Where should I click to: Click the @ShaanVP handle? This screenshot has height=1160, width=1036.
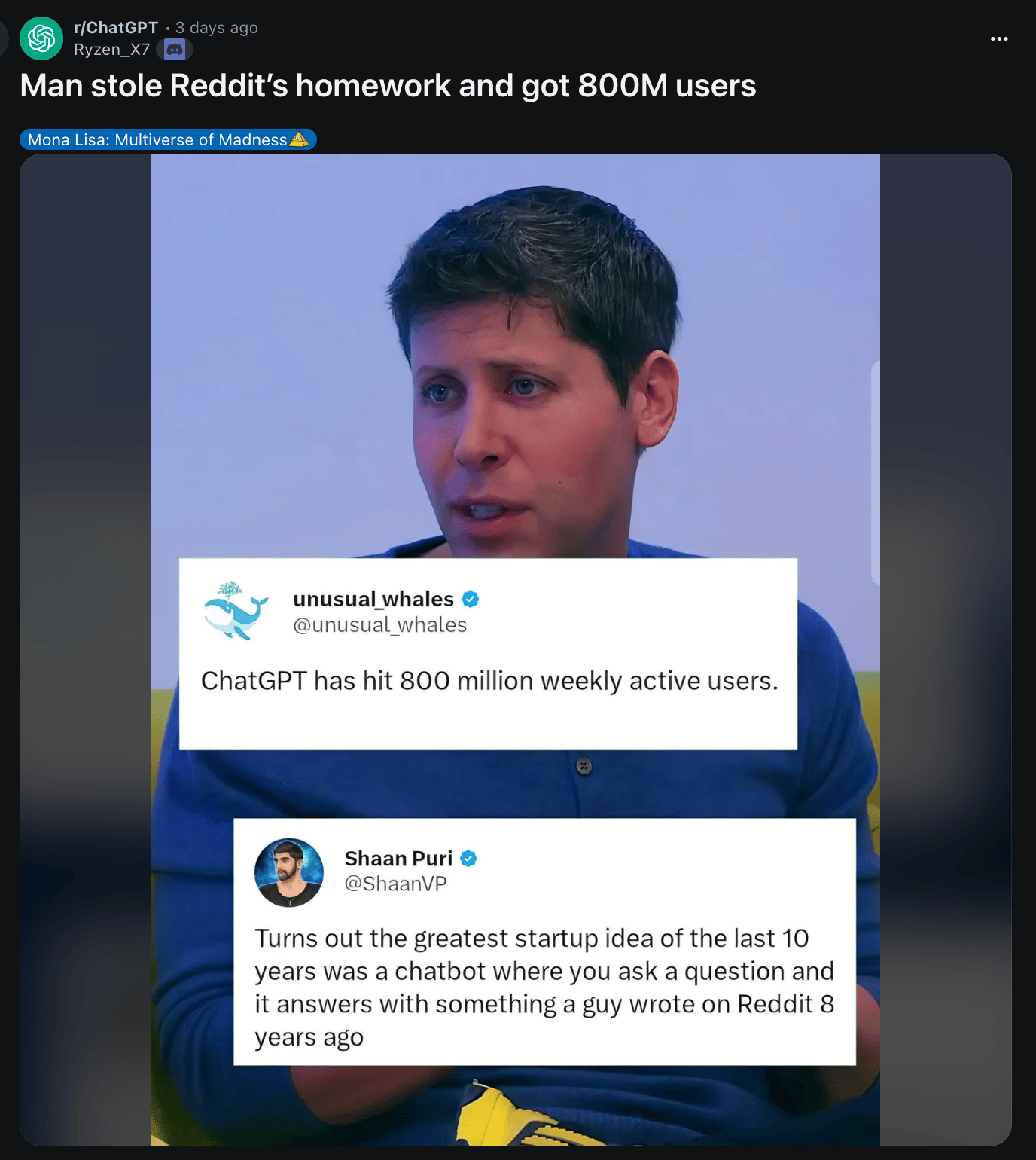(395, 884)
